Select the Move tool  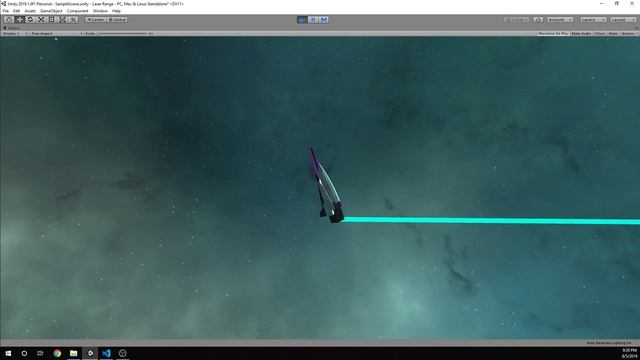point(19,20)
